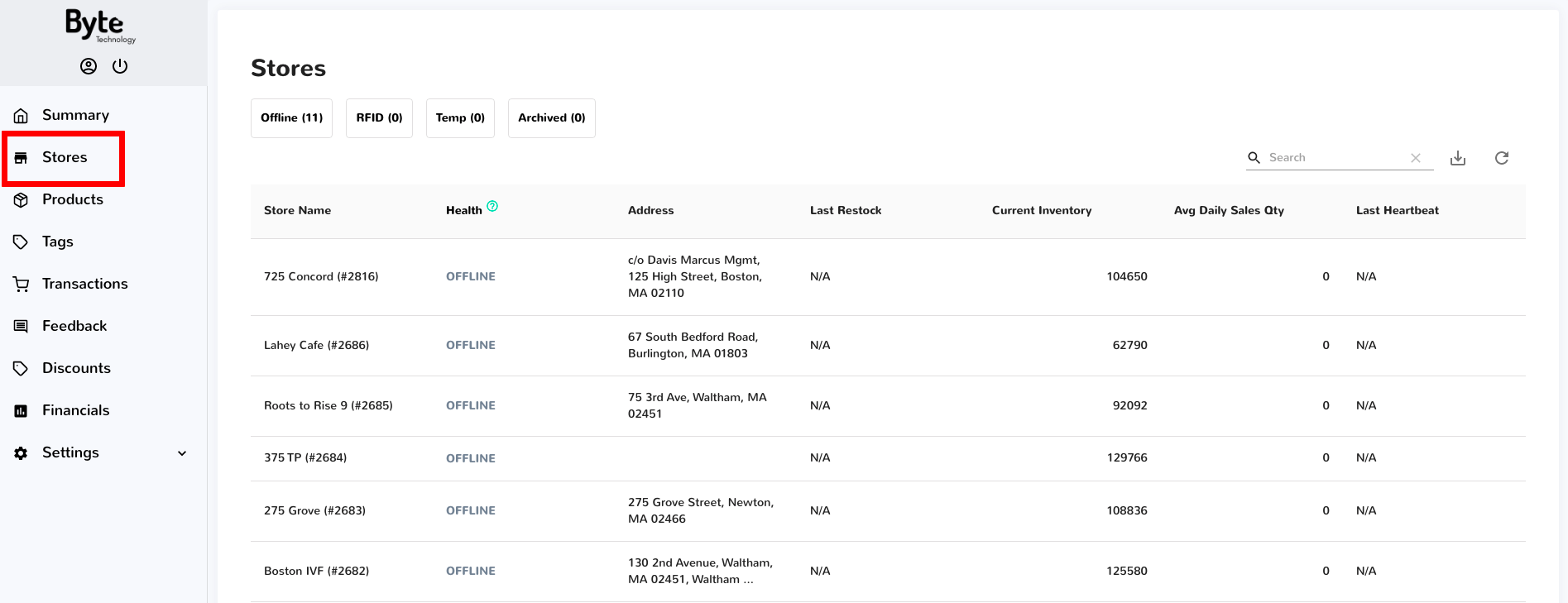Viewport: 1568px width, 603px height.
Task: Refresh the stores table
Action: click(x=1502, y=158)
